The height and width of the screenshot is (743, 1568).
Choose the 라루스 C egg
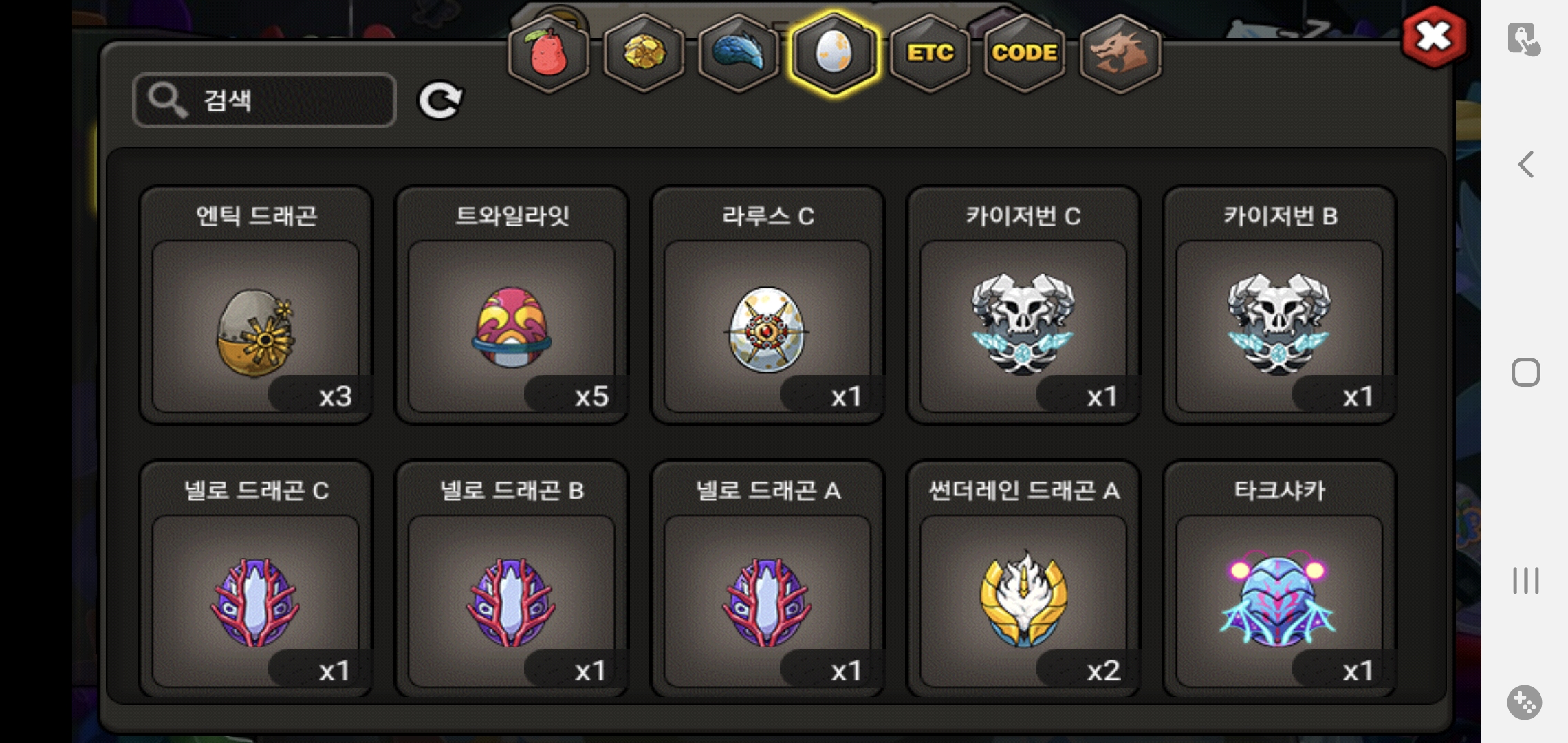point(767,305)
